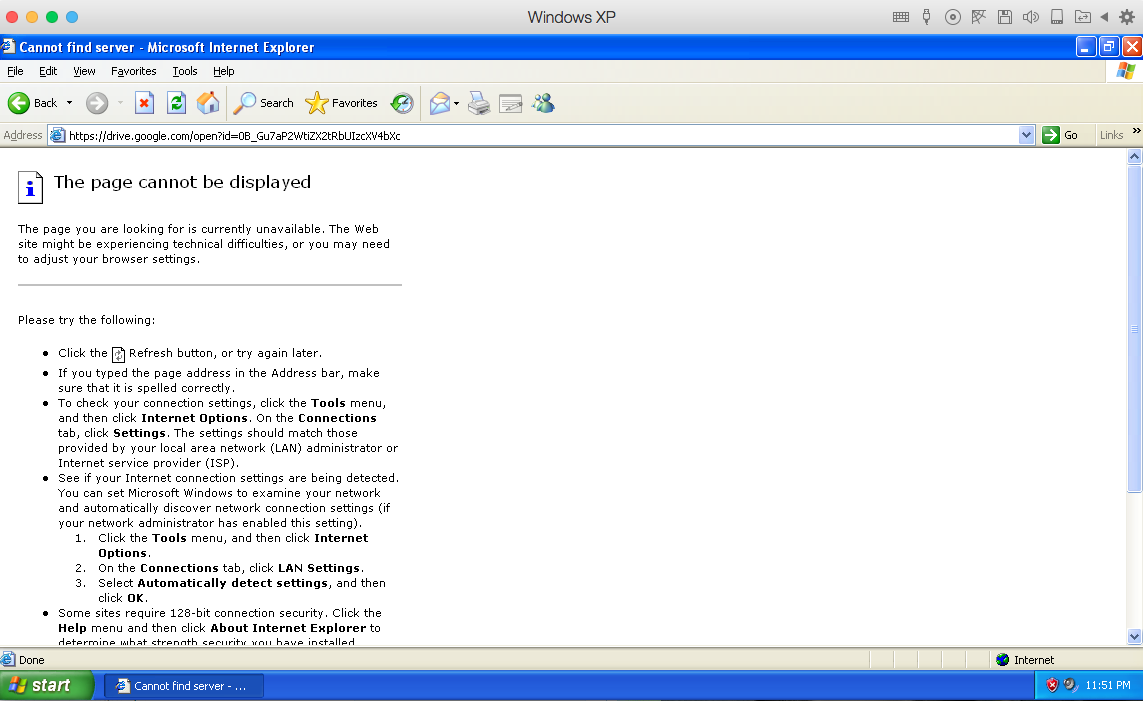The height and width of the screenshot is (701, 1143).
Task: Expand the Mail dropdown arrow
Action: click(x=456, y=103)
